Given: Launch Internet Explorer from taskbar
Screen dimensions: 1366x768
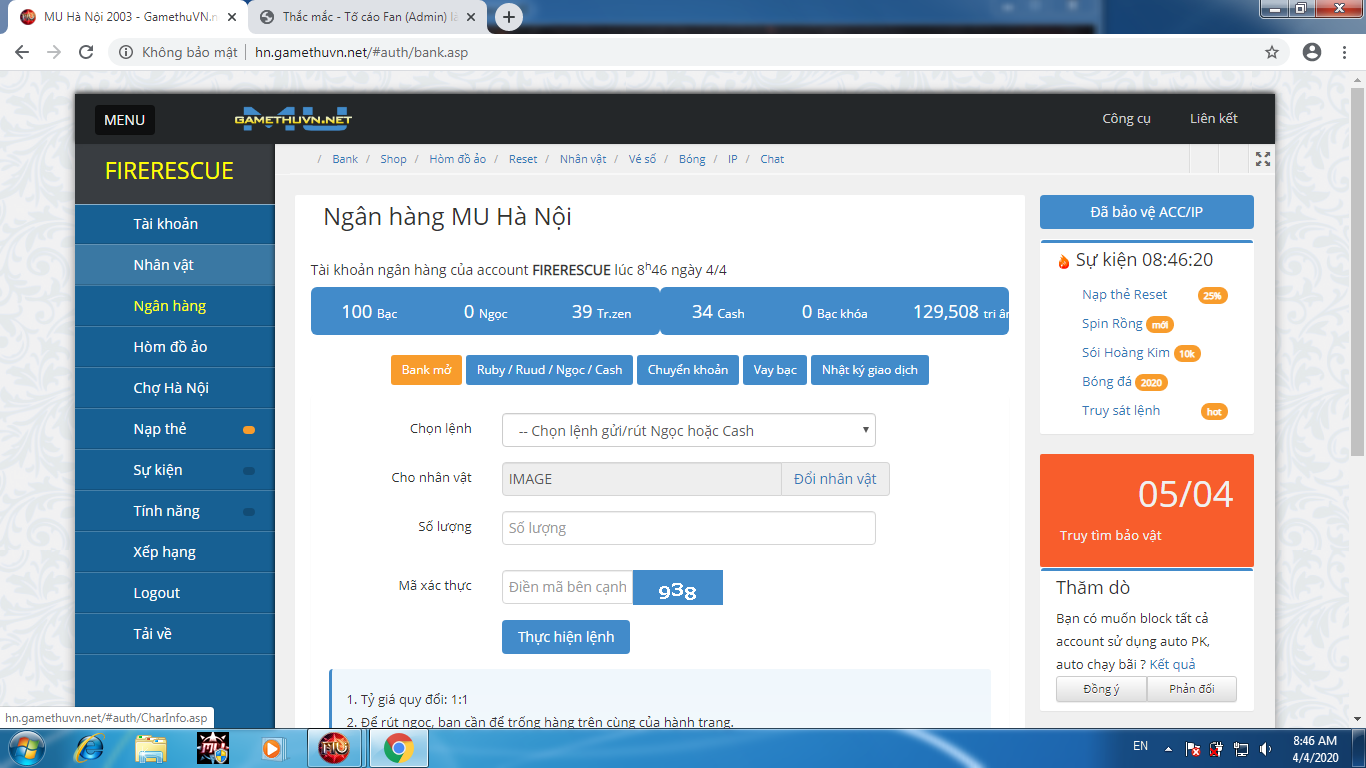Looking at the screenshot, I should [90, 747].
